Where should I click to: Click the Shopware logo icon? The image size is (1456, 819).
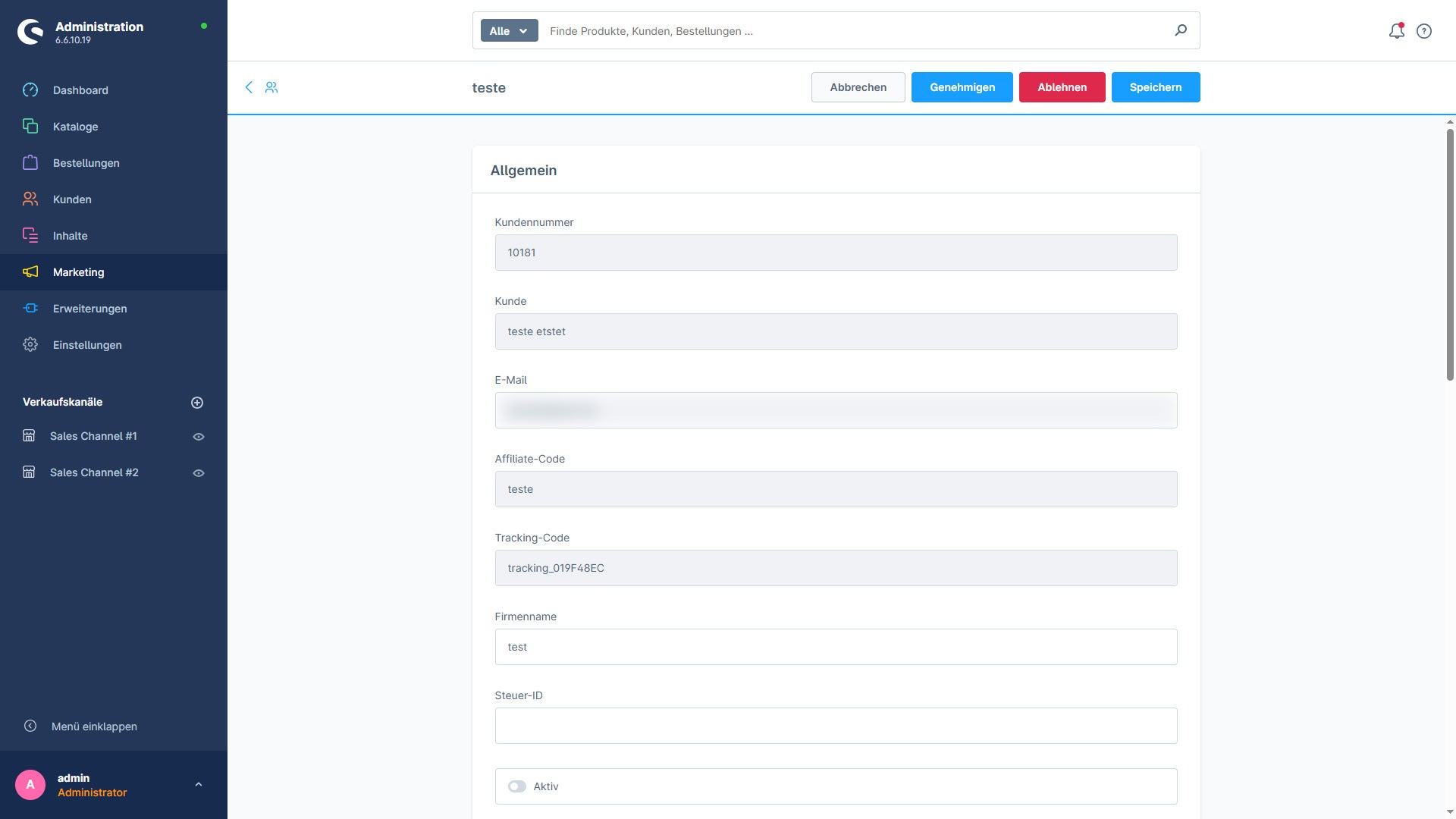click(30, 32)
